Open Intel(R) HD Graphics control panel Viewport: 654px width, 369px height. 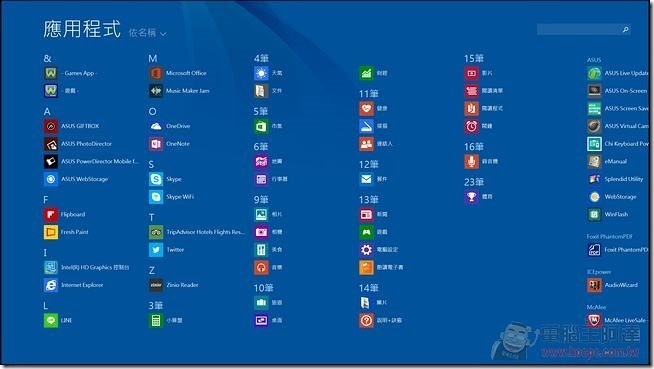(87, 267)
